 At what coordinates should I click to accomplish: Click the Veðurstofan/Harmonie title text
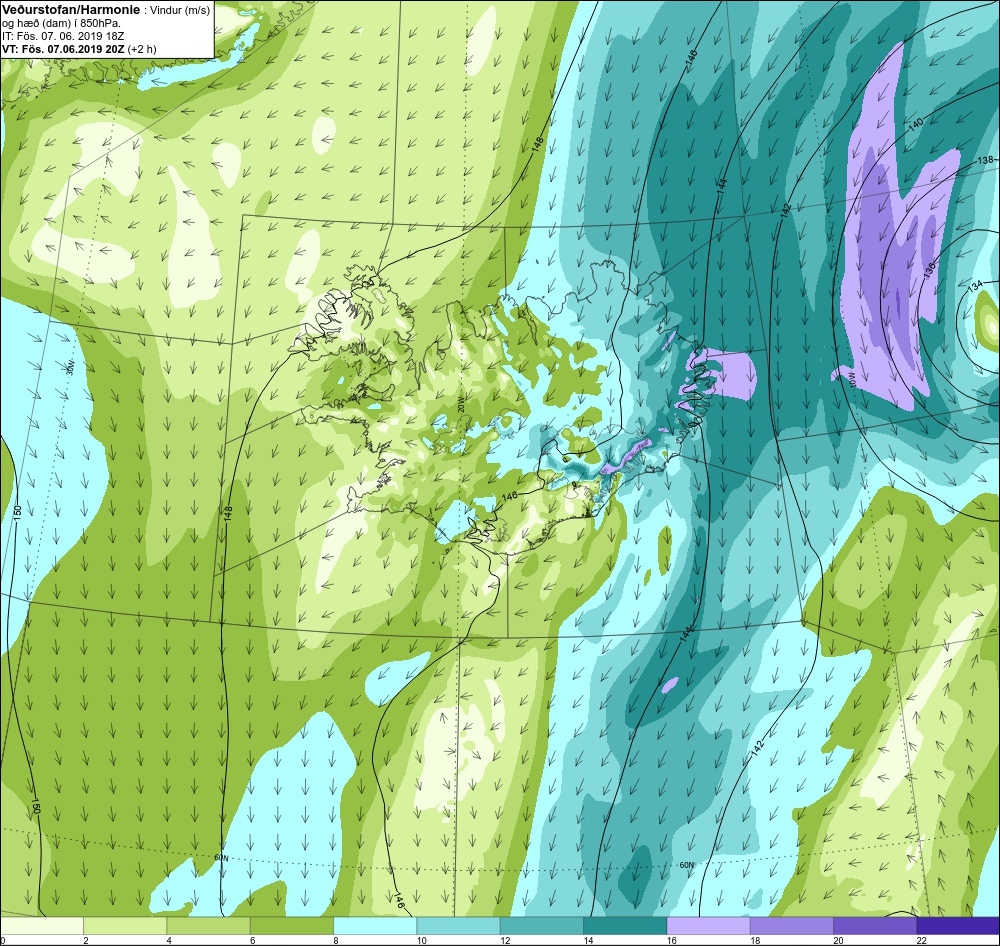point(70,10)
